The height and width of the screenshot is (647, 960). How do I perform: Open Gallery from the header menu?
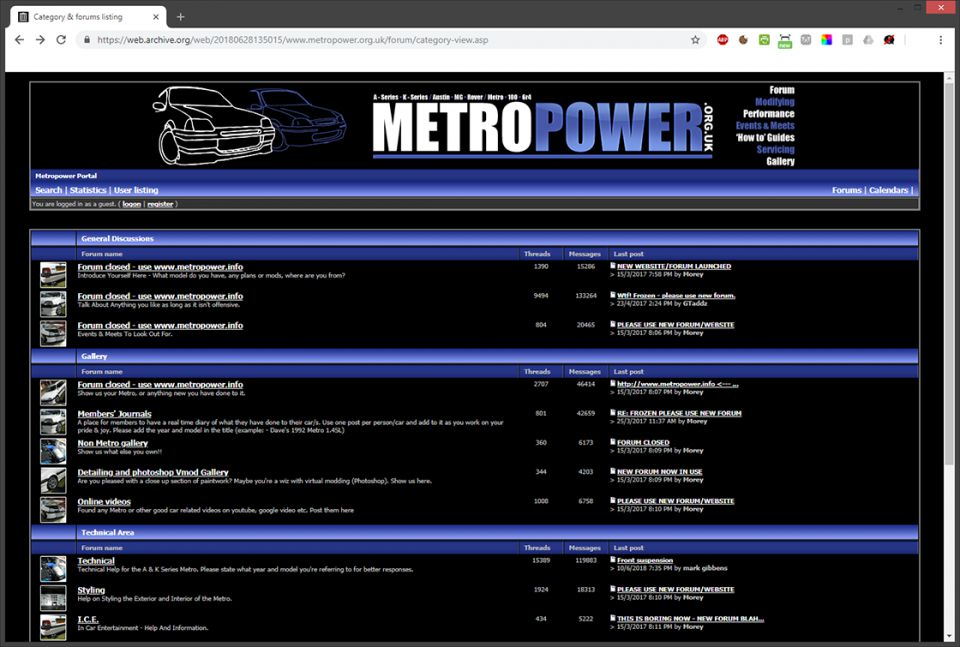pos(780,162)
